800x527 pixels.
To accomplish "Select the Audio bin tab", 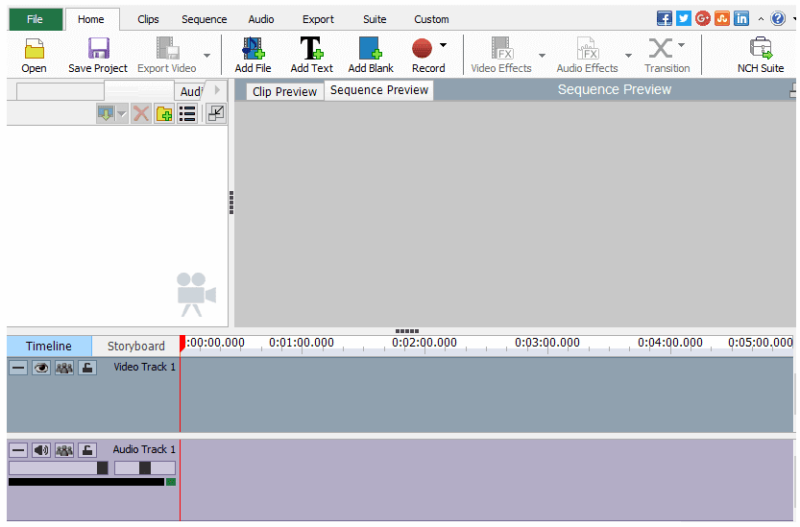I will (190, 92).
